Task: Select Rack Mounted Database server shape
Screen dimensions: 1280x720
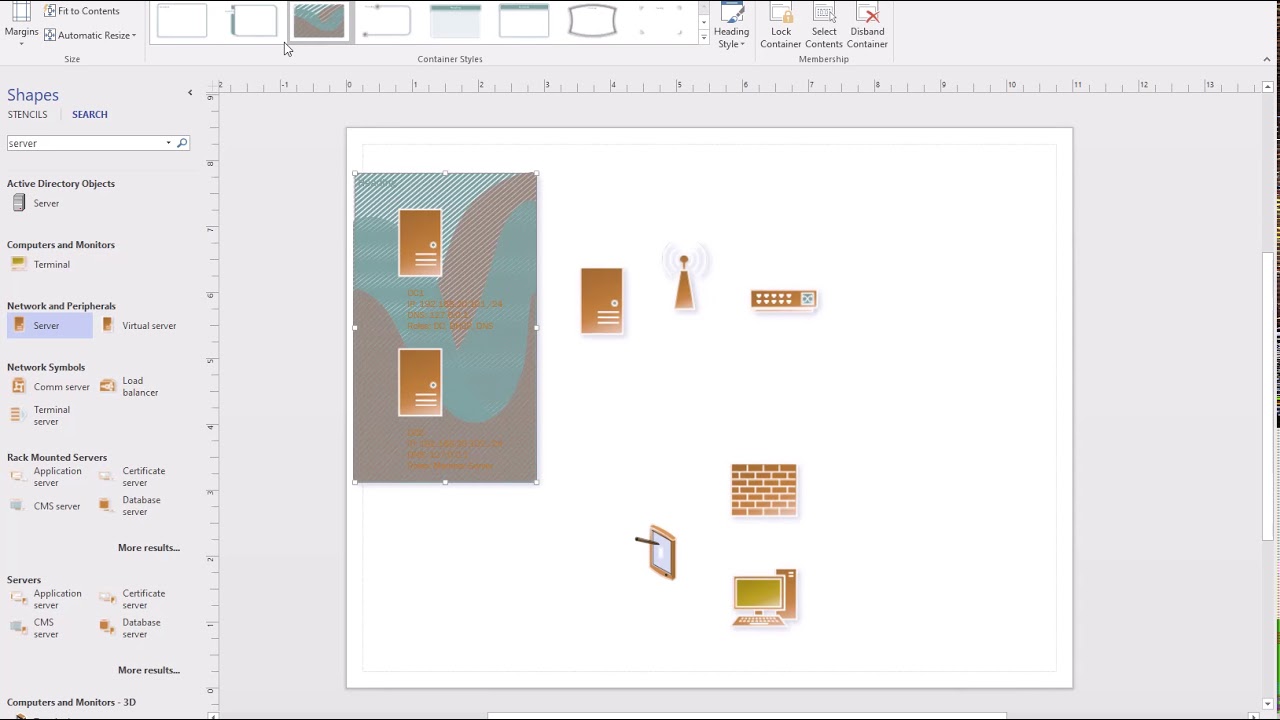Action: 131,506
